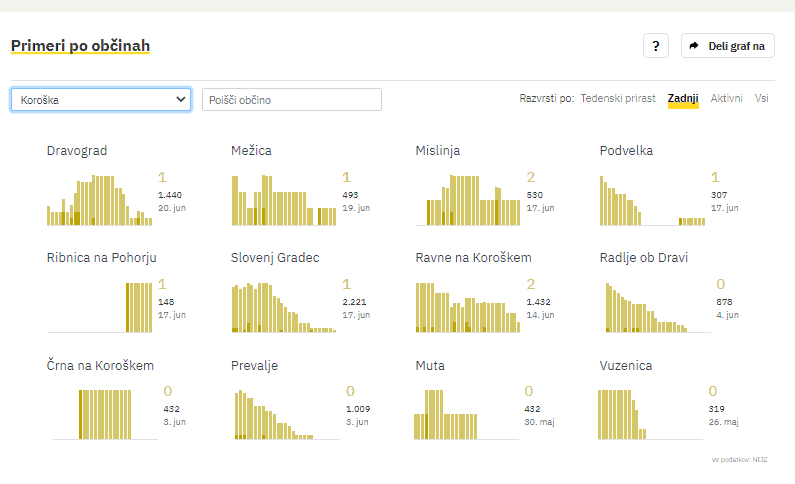Click the Poišči občino search field
Image resolution: width=795 pixels, height=484 pixels.
click(292, 100)
